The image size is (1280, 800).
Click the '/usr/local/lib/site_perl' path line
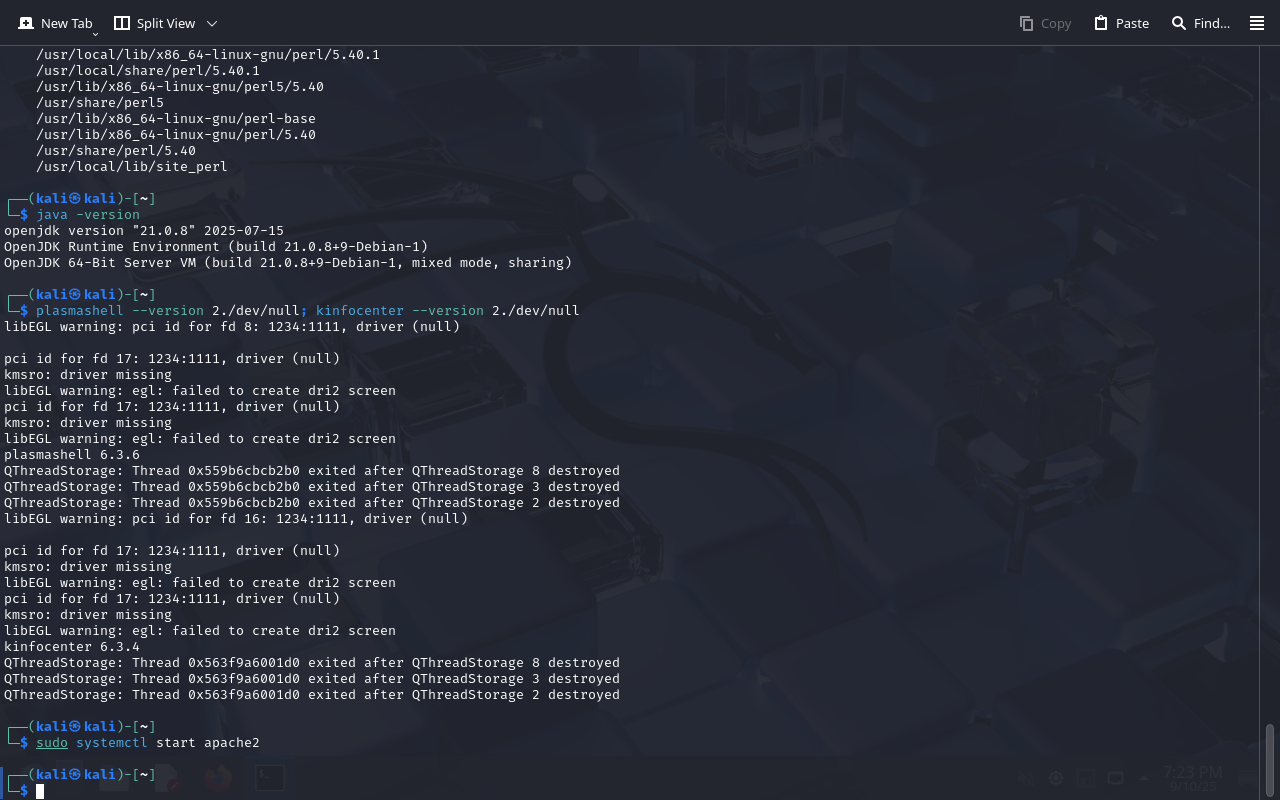[132, 167]
